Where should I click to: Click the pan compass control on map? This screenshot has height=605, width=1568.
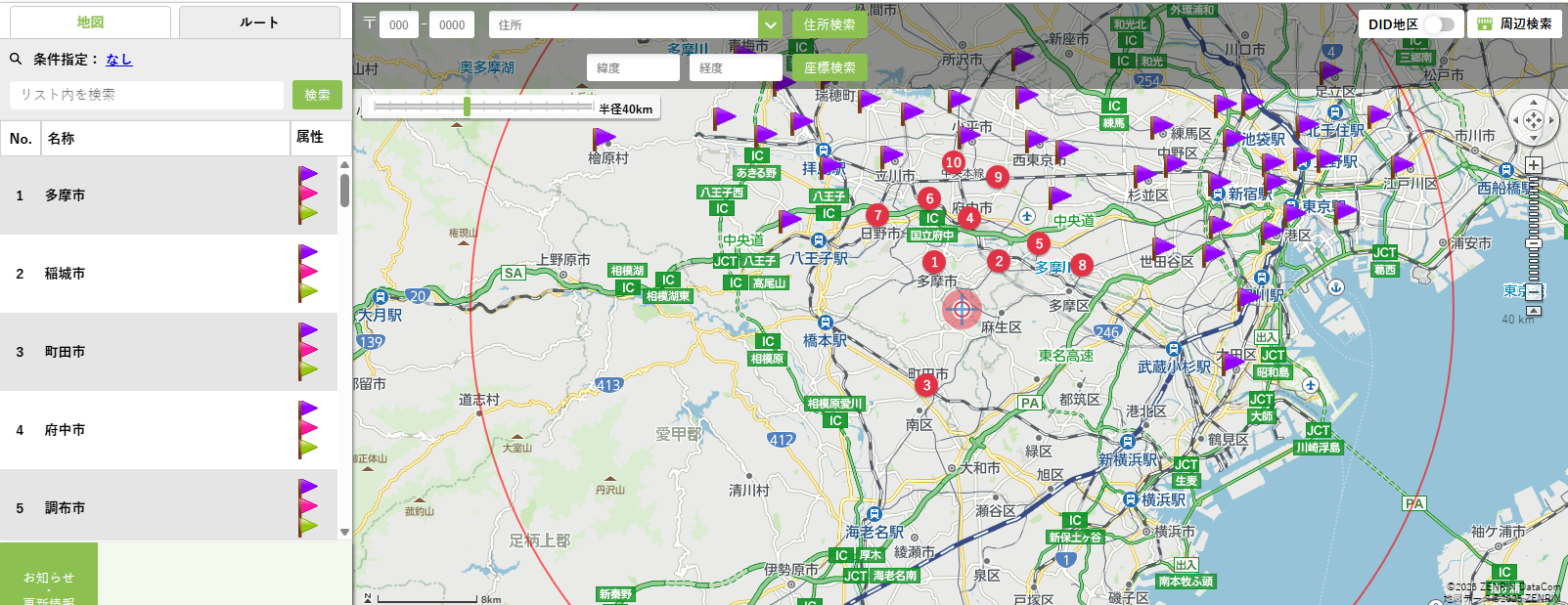click(1533, 120)
